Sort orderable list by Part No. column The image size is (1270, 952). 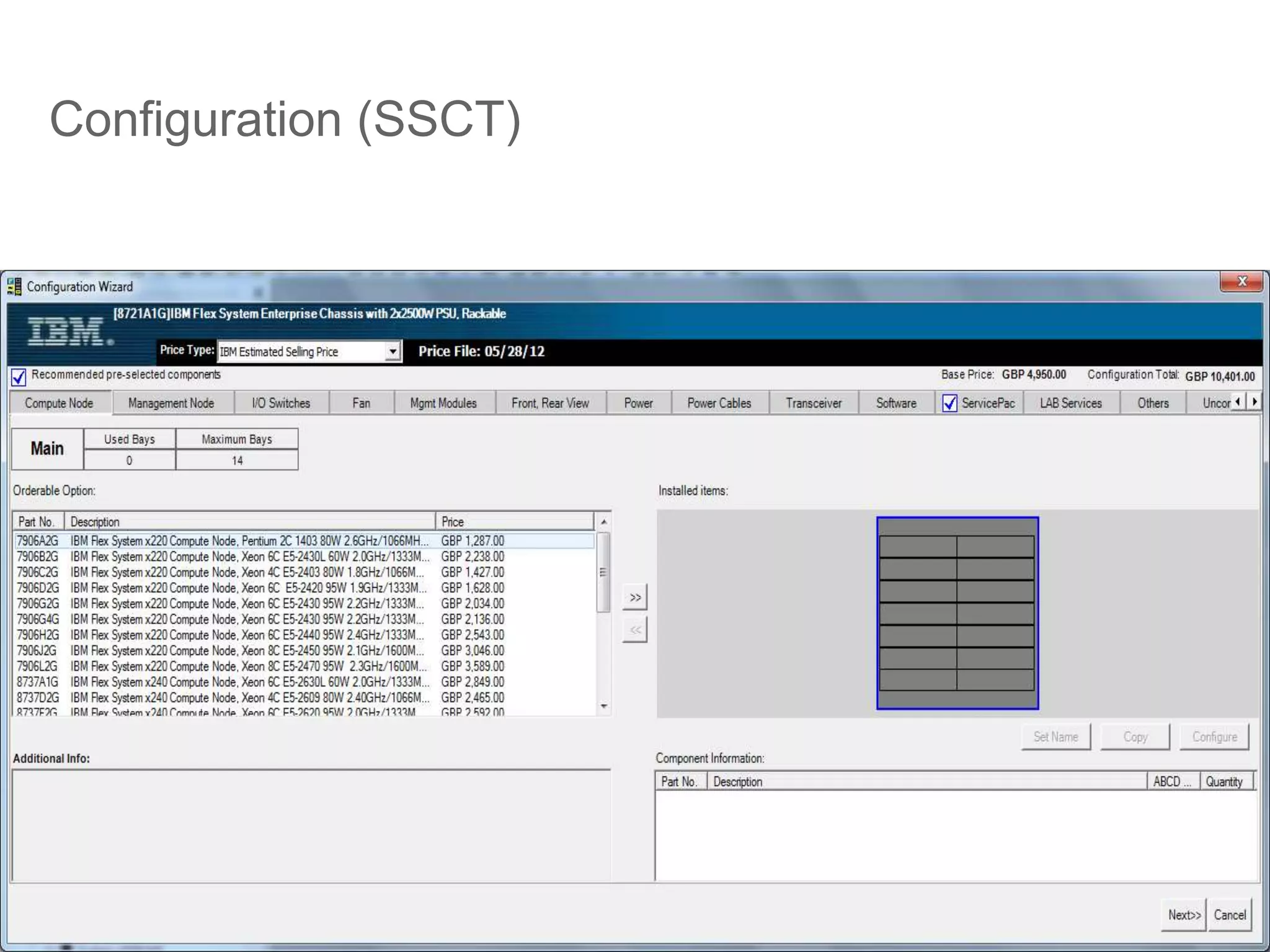[x=38, y=522]
